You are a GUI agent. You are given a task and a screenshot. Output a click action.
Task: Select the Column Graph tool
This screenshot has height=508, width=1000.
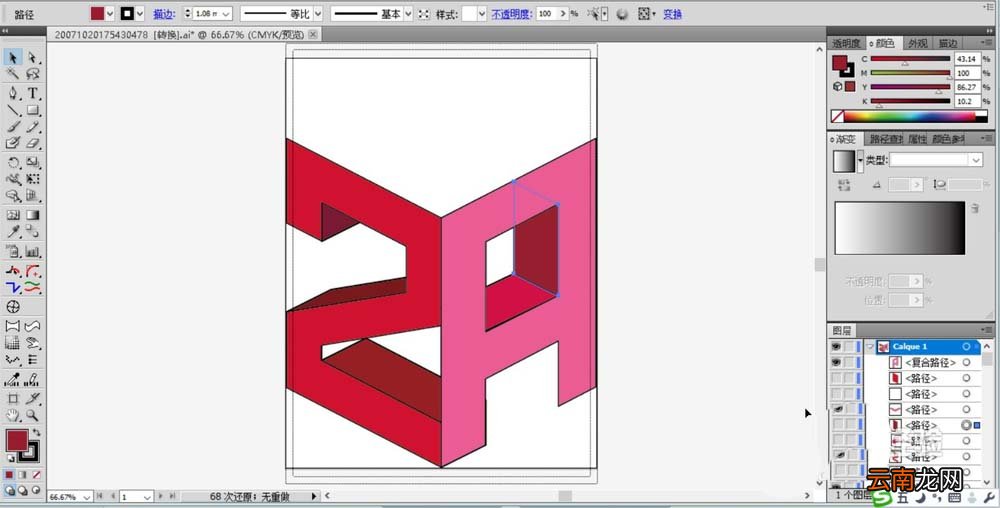pos(33,252)
